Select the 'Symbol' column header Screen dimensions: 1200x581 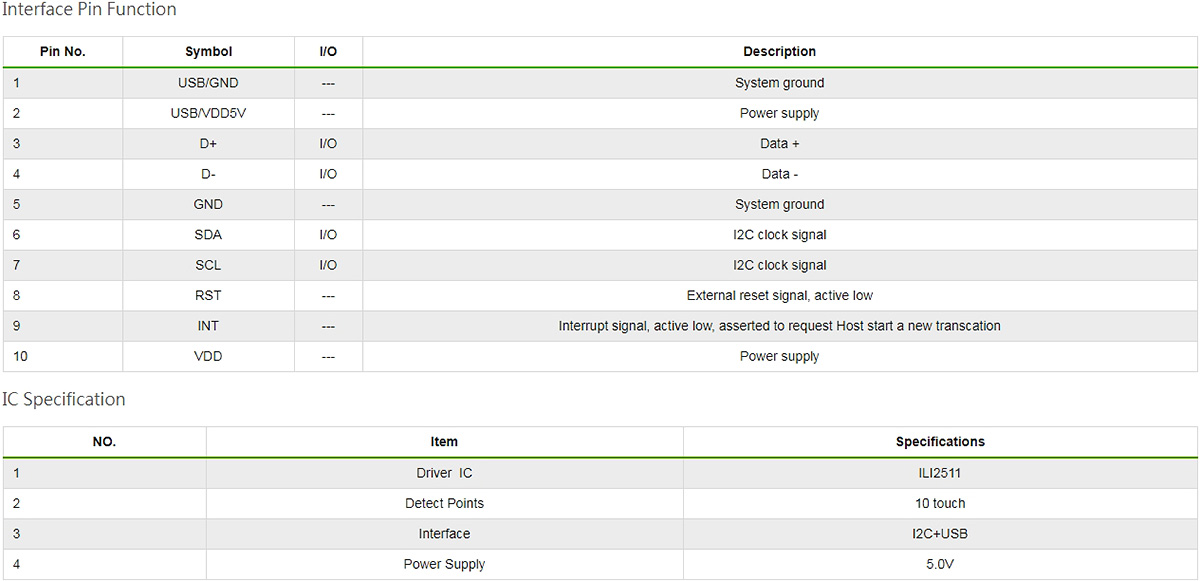click(x=208, y=52)
